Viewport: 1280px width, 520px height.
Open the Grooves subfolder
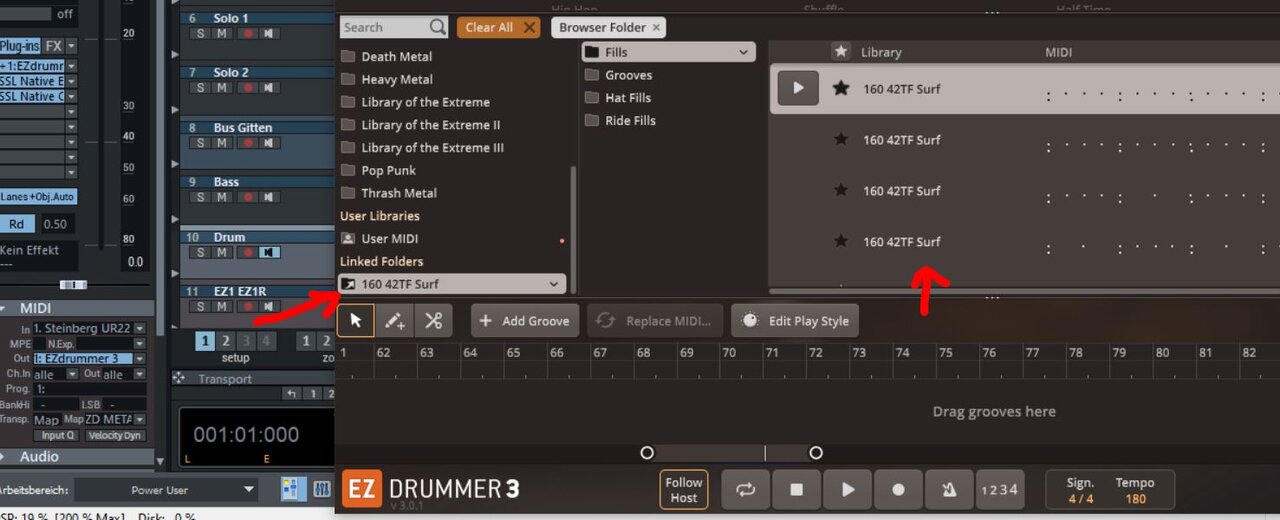point(628,75)
